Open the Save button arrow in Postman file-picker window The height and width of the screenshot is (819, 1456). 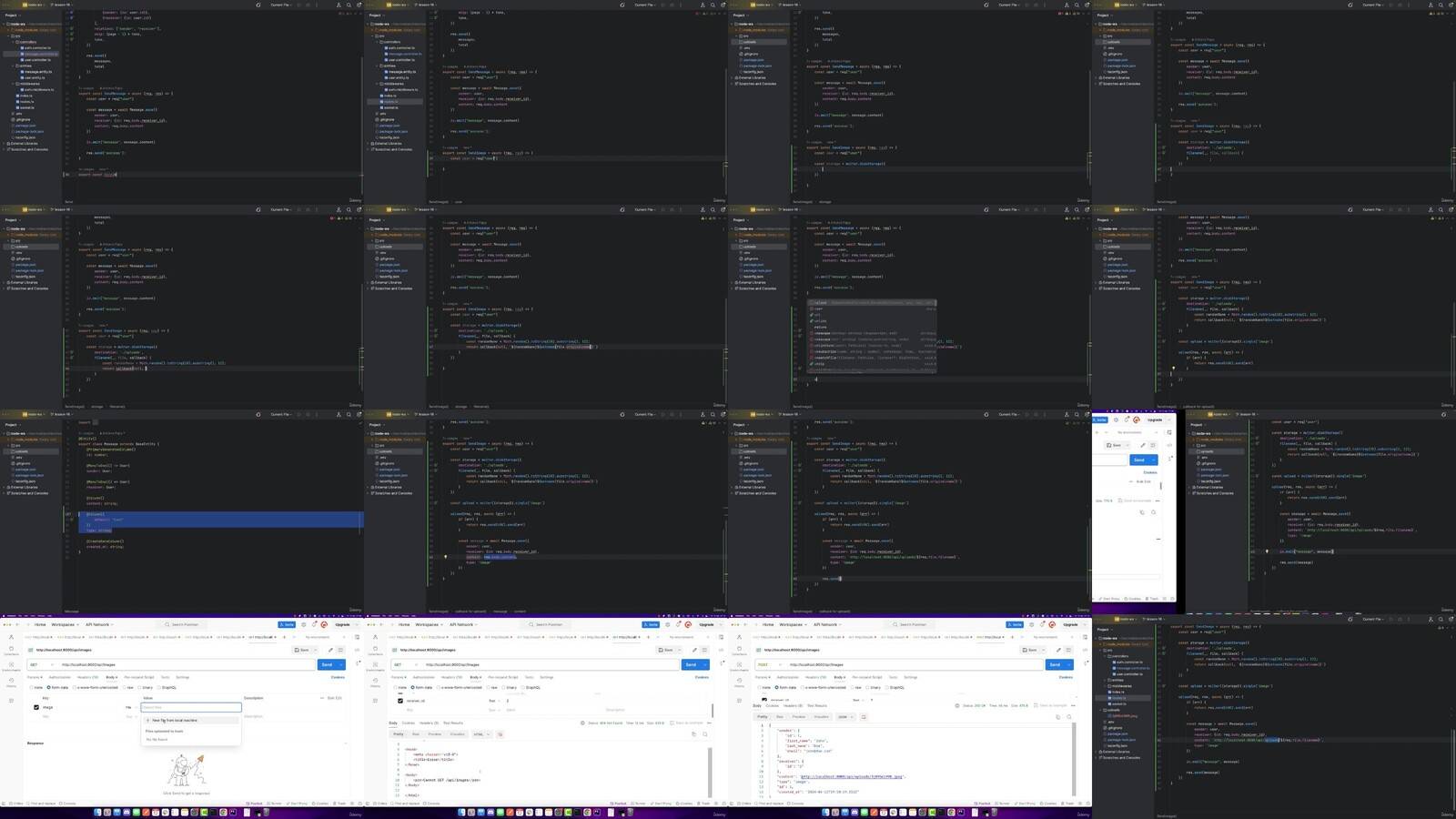(316, 650)
